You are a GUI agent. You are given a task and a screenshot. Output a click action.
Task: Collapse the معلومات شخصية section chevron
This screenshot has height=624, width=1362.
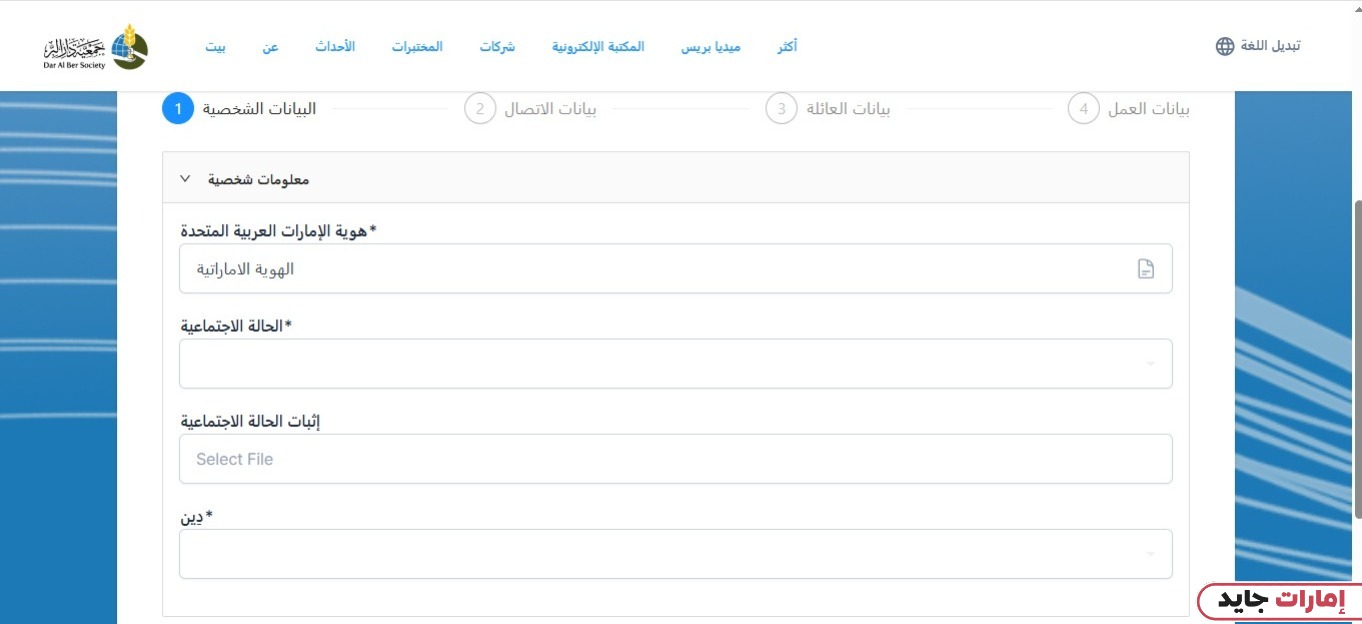(185, 179)
